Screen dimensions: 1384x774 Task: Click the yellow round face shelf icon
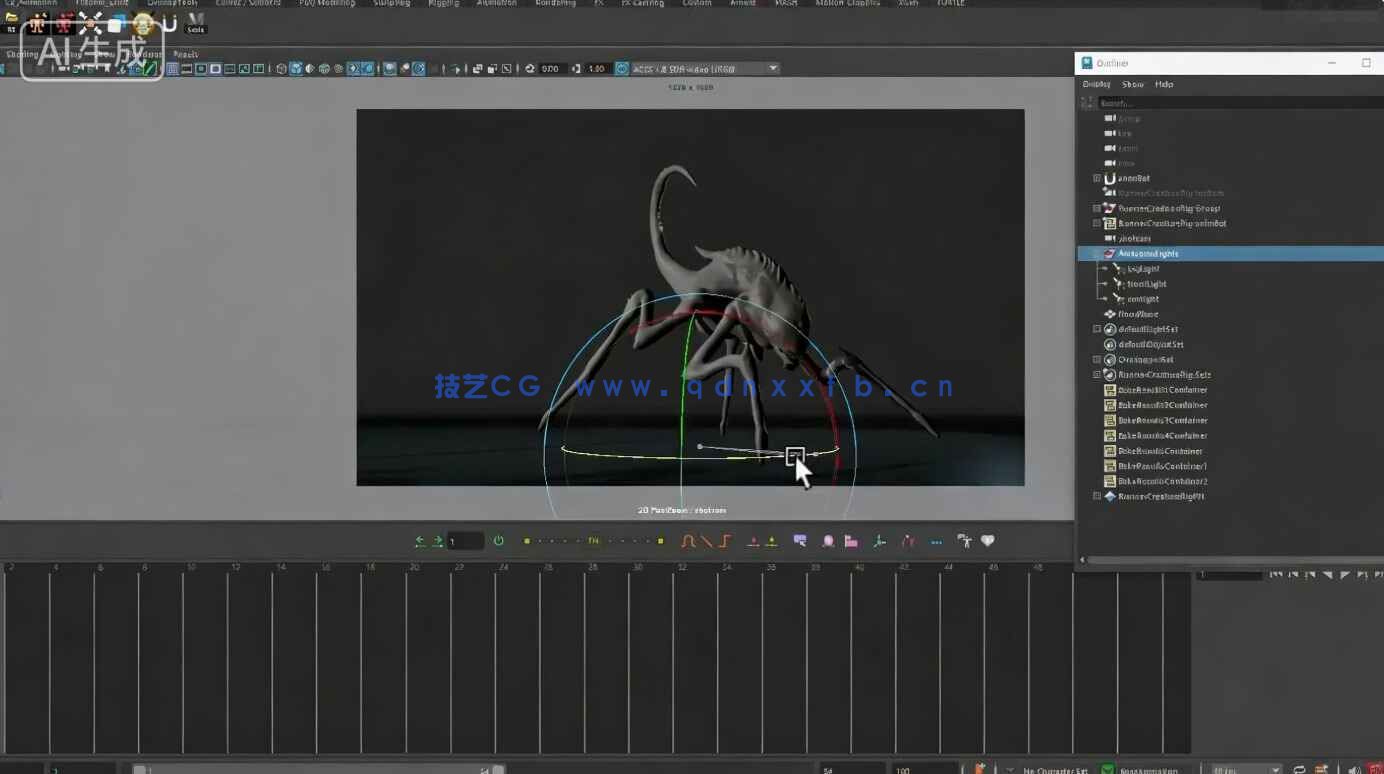tap(142, 23)
